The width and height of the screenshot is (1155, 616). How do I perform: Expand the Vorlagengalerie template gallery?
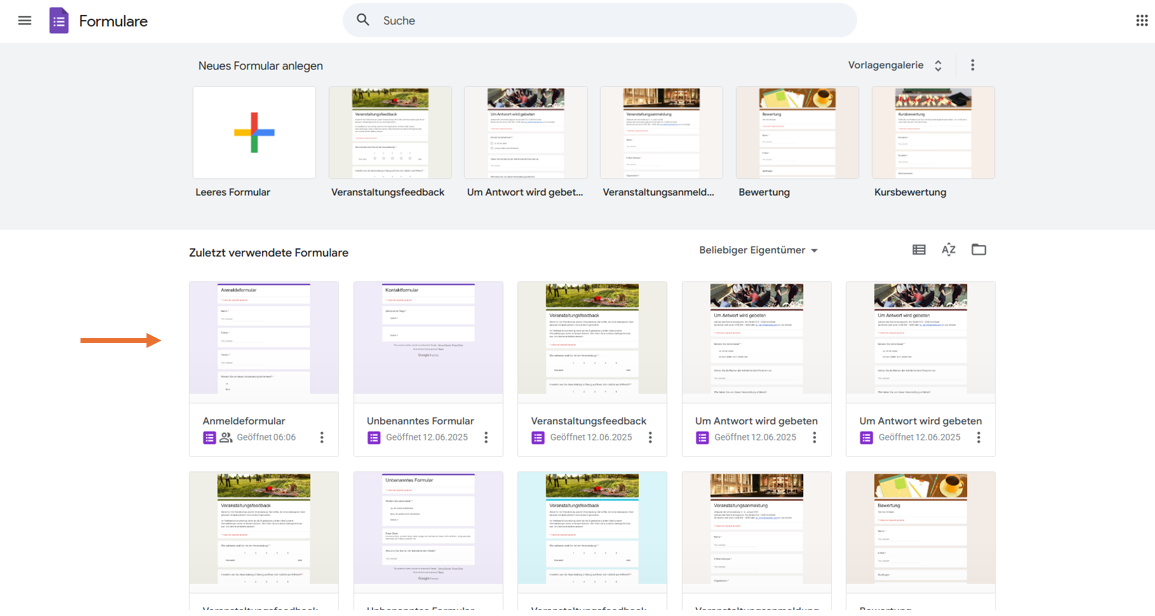(895, 65)
